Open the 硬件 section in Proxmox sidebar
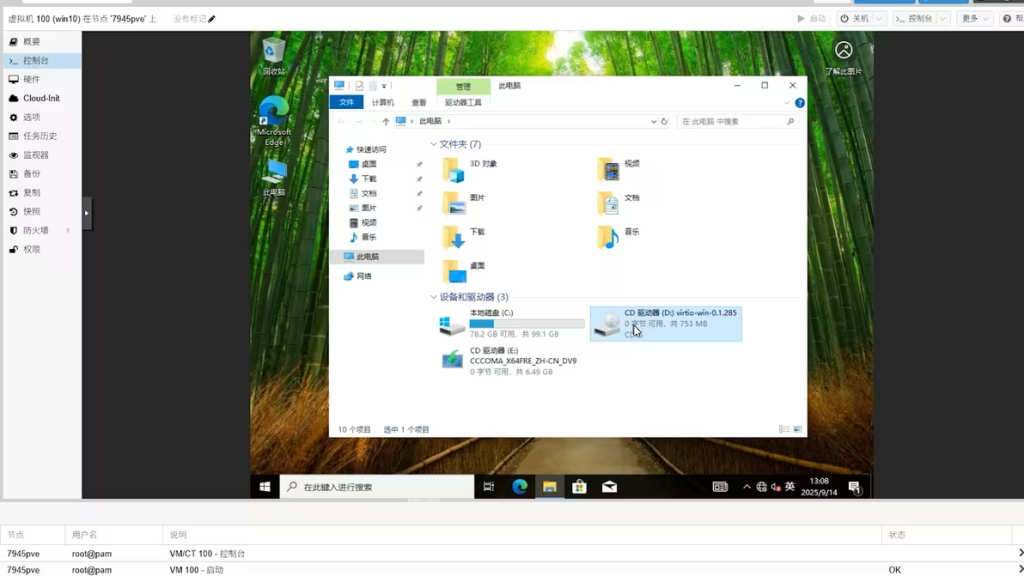The height and width of the screenshot is (576, 1024). [x=32, y=79]
